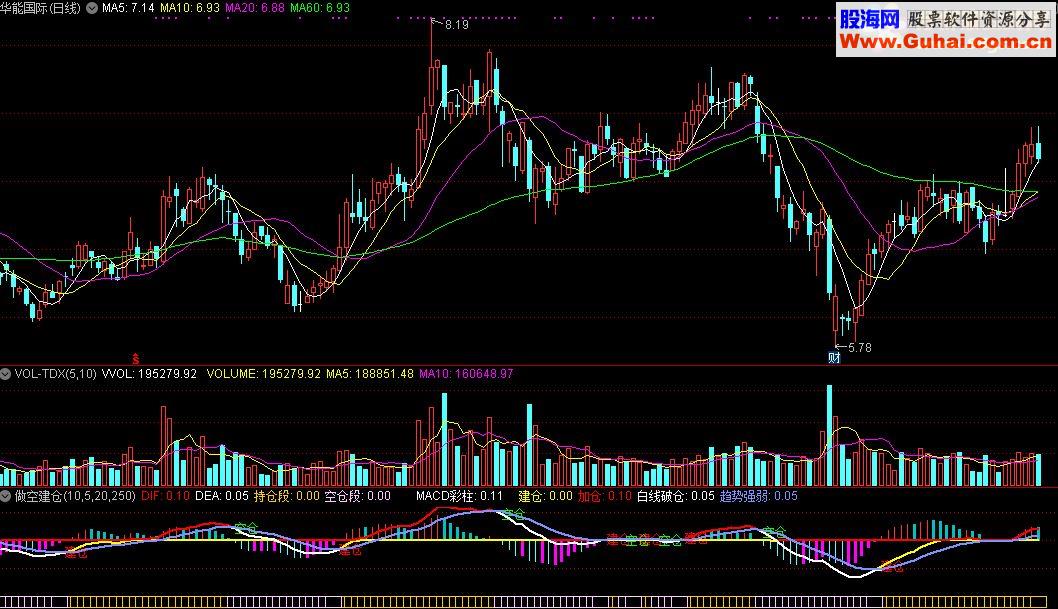
Task: Select the MA10: 6.93 label
Action: [190, 8]
